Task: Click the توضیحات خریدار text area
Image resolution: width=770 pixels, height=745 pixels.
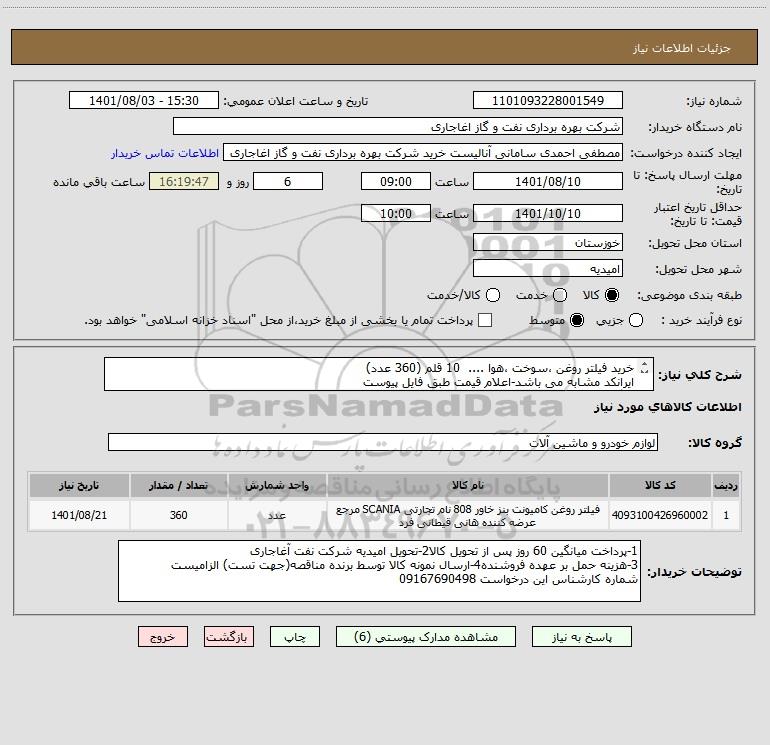Action: click(x=379, y=571)
